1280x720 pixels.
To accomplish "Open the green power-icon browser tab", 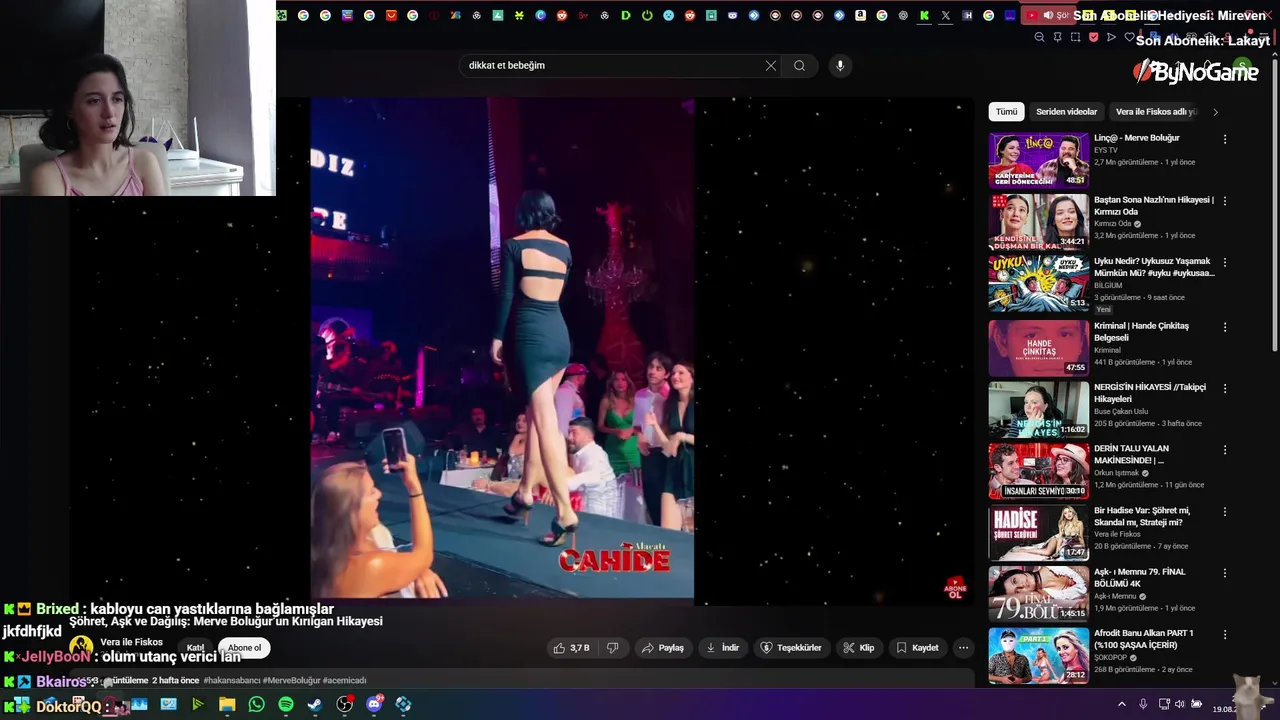I will click(647, 15).
